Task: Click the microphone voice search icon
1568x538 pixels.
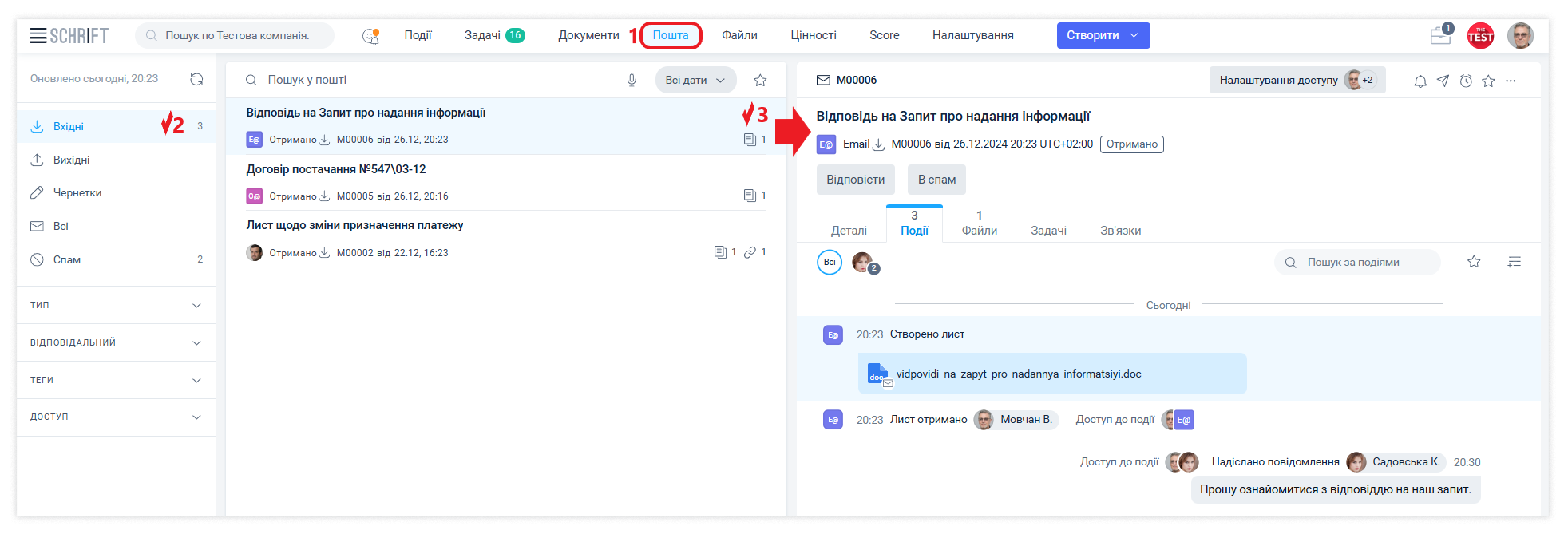Action: 632,80
